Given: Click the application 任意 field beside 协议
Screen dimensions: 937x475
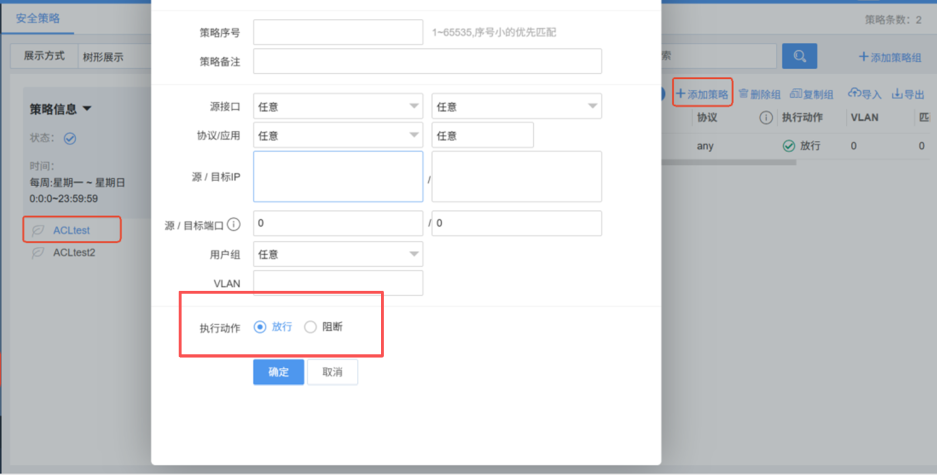Looking at the screenshot, I should point(483,136).
